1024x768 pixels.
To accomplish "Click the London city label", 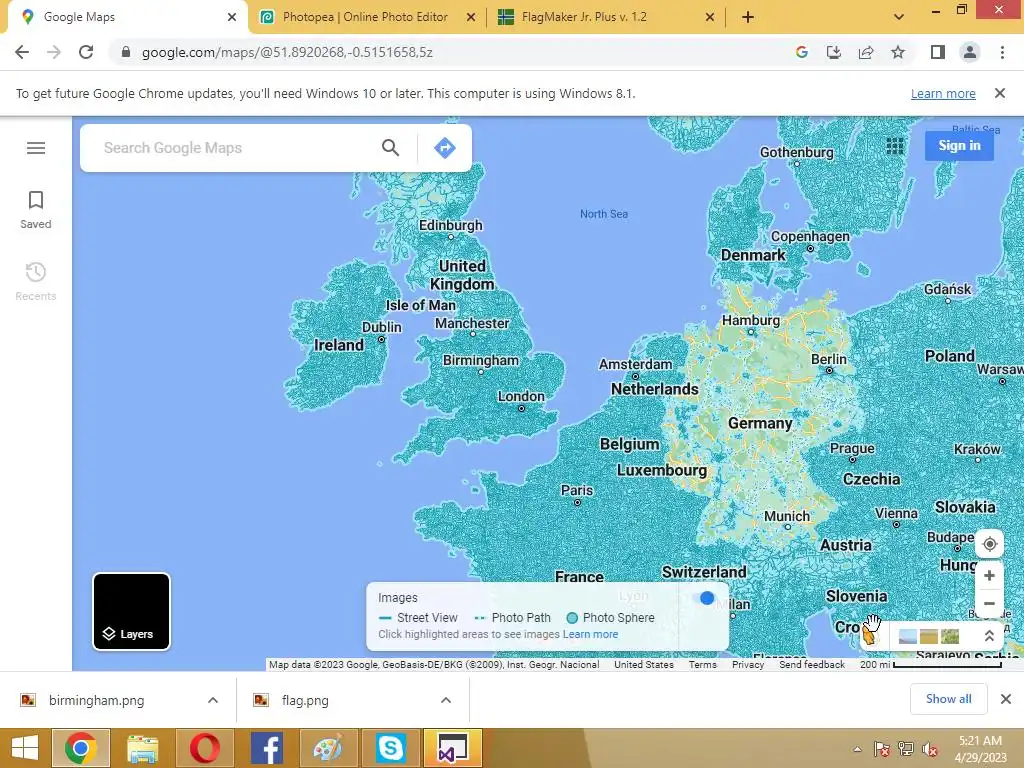I will tap(520, 396).
